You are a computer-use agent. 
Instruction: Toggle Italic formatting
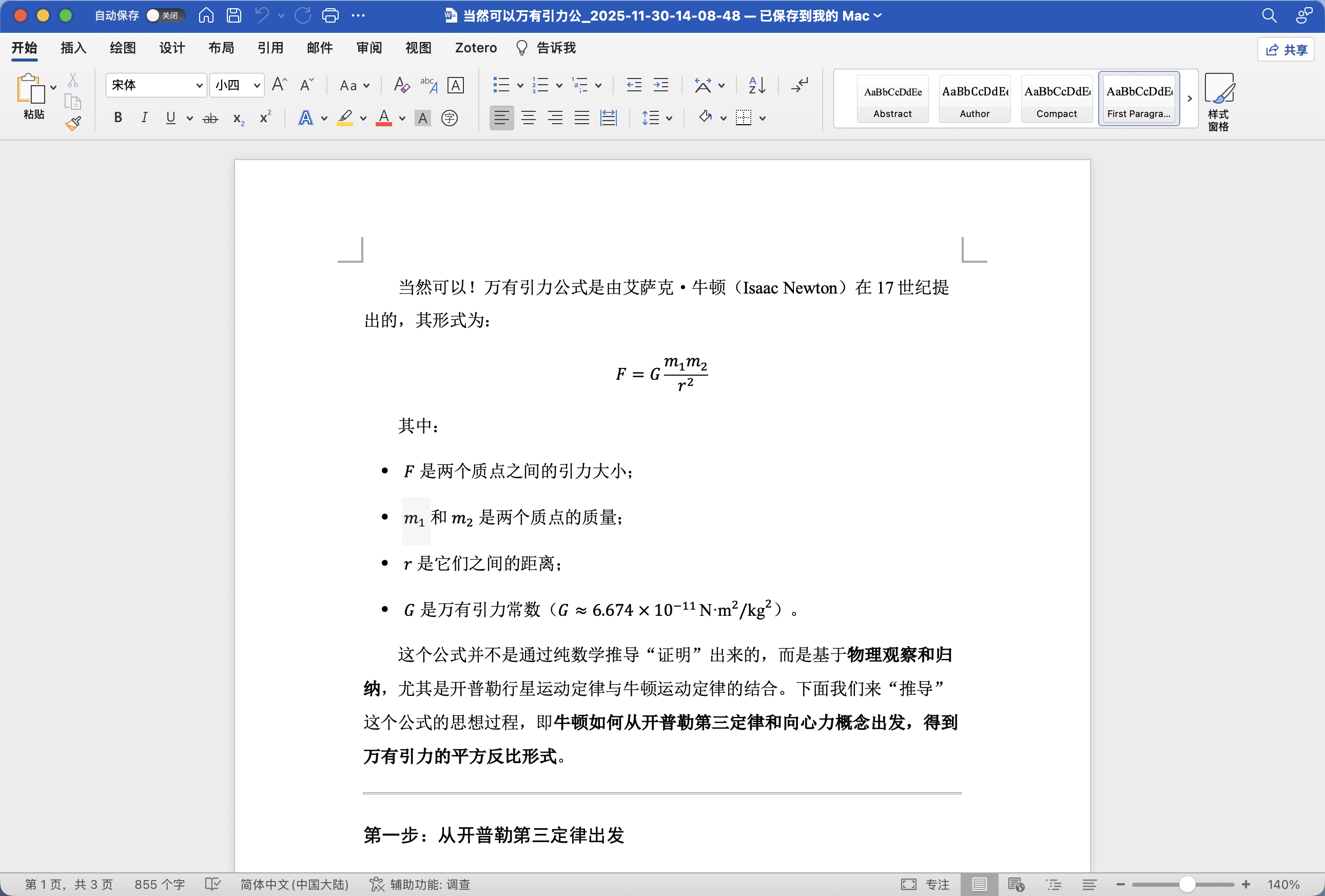pyautogui.click(x=144, y=118)
